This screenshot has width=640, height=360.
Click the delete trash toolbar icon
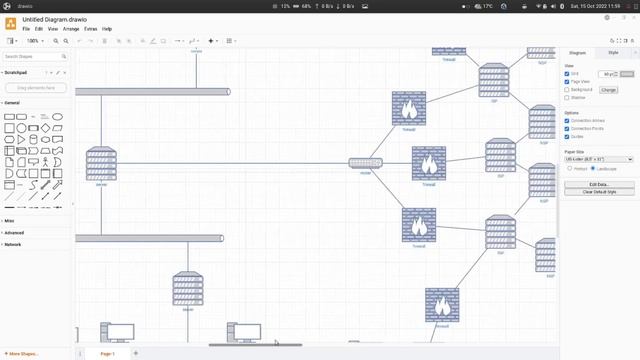click(104, 41)
